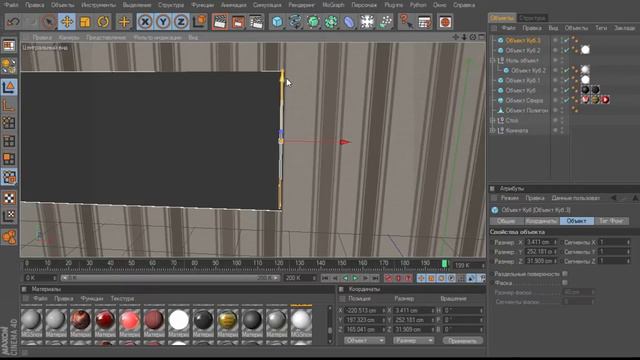
Task: Toggle visibility dots for Объект Куб.3
Action: click(562, 40)
